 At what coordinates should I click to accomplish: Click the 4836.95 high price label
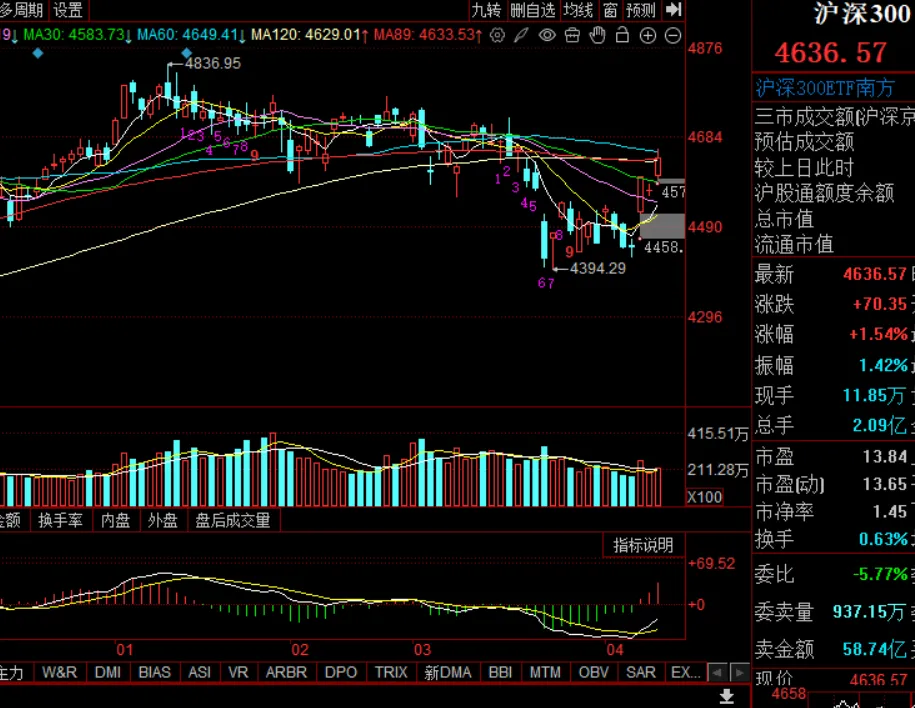tap(212, 63)
